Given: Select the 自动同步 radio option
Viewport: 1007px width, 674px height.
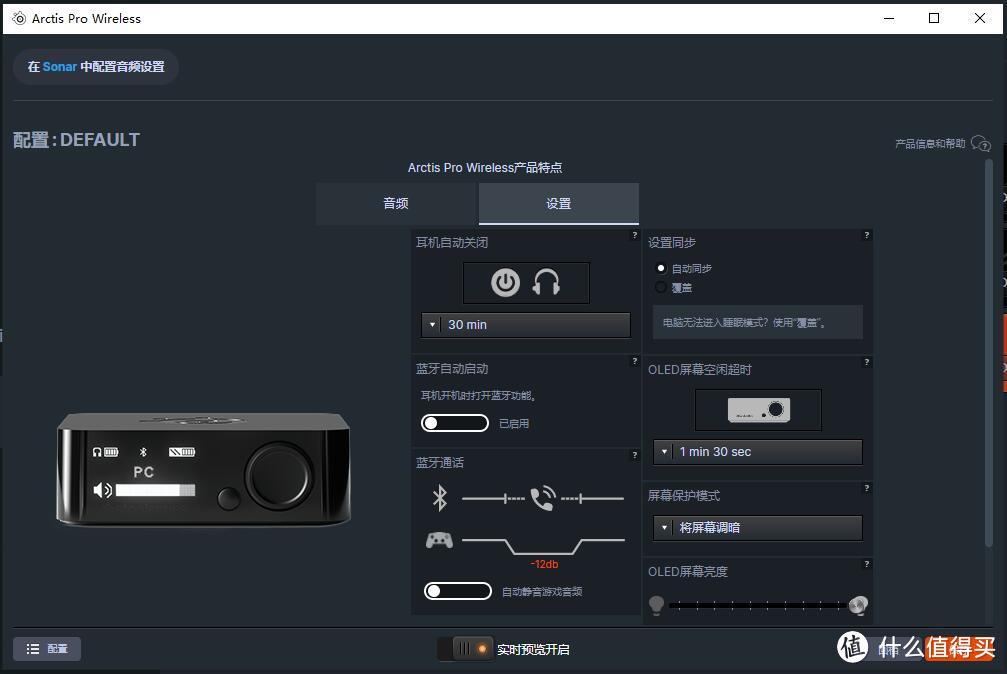Looking at the screenshot, I should coord(661,268).
